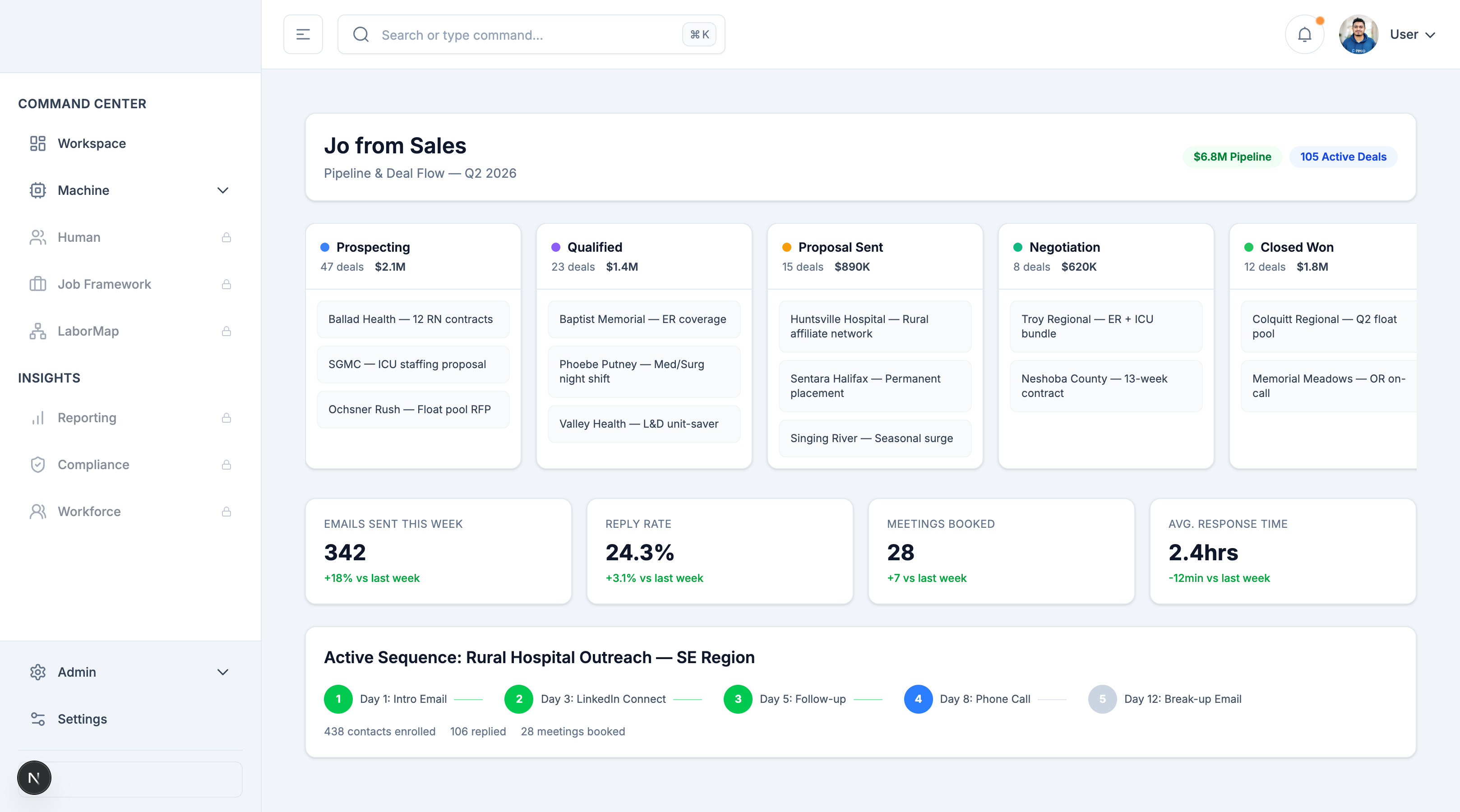Focus the search or type command field
Image resolution: width=1460 pixels, height=812 pixels.
click(527, 35)
